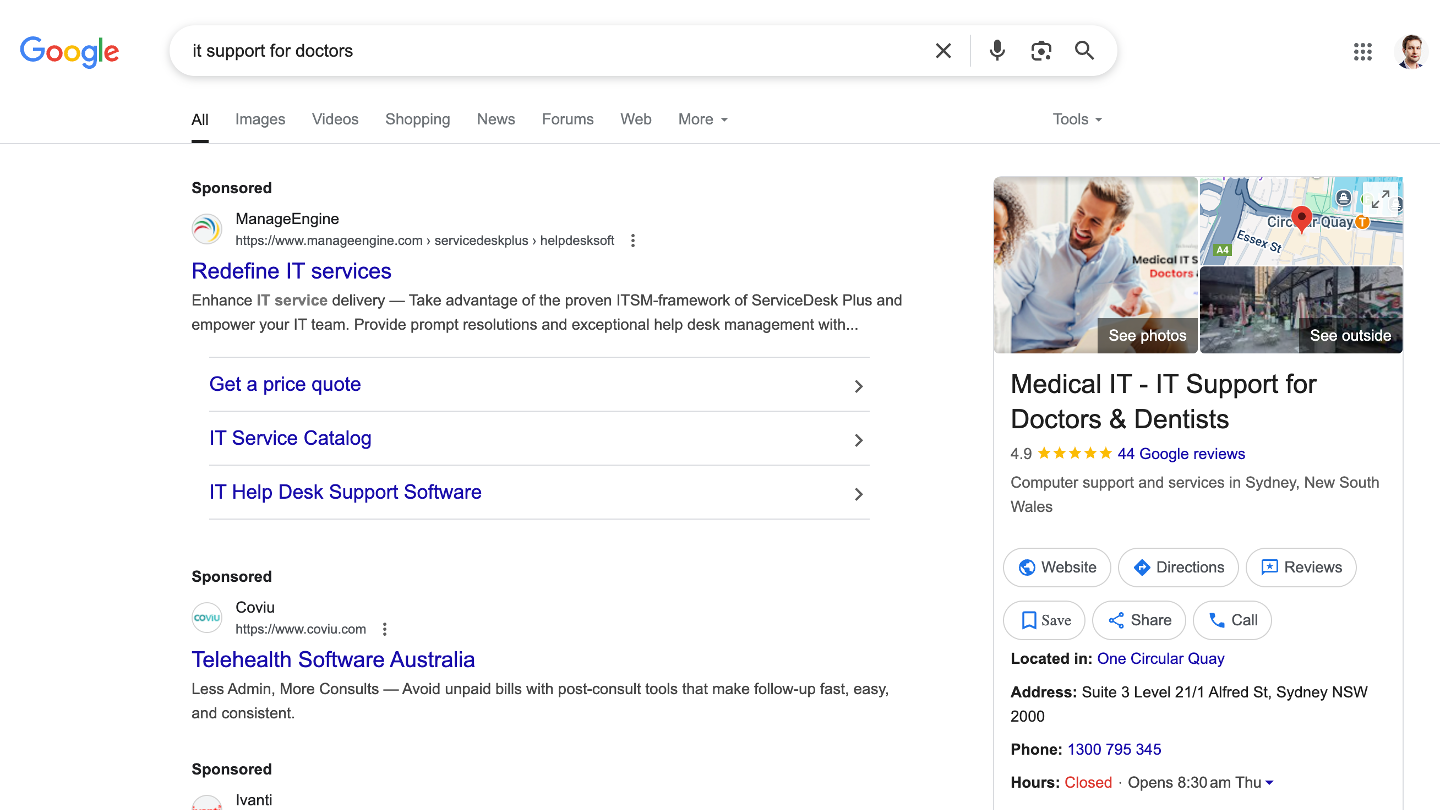Open the '44 Google reviews' link

1181,454
